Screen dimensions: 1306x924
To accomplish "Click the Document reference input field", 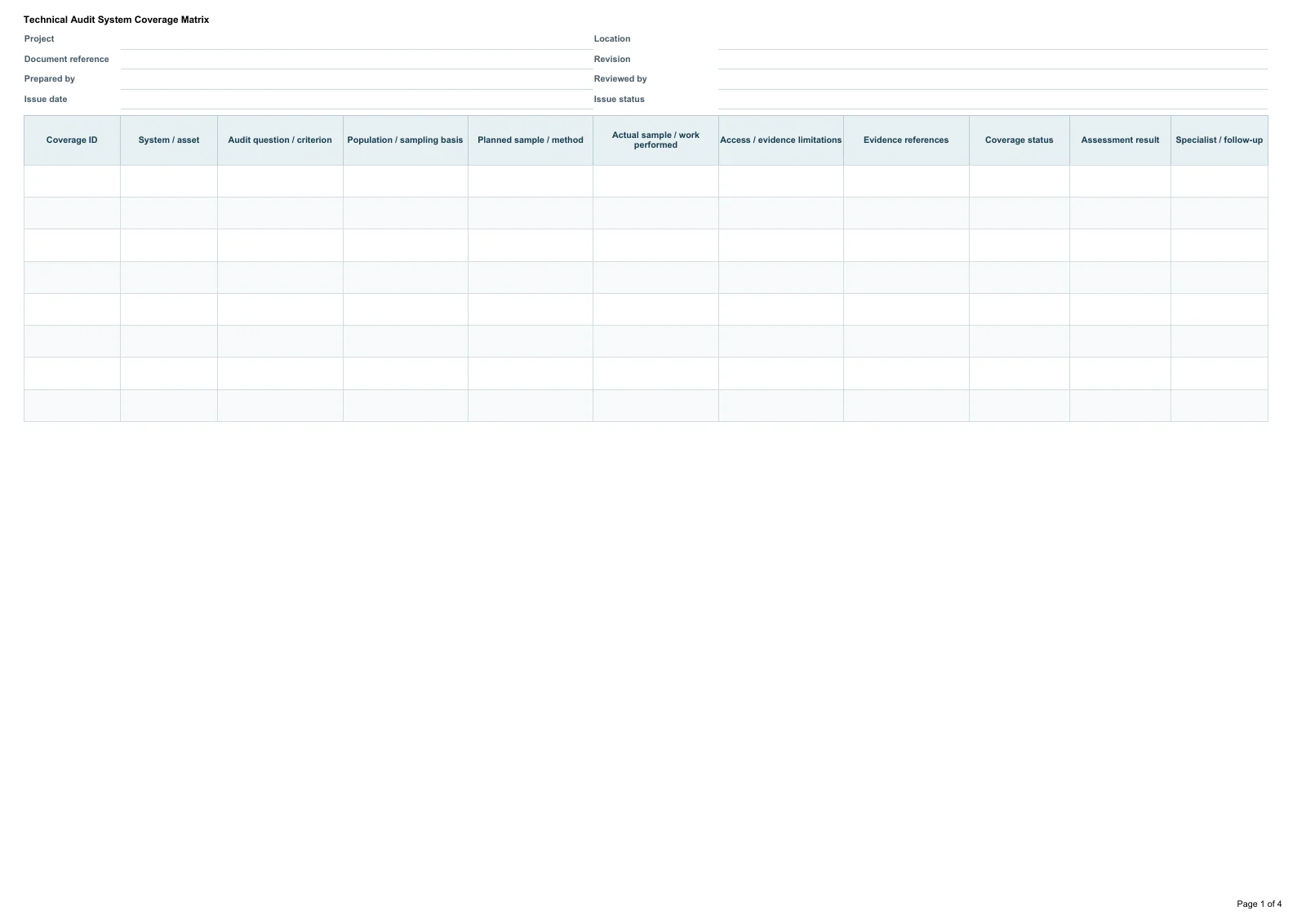I will [357, 60].
